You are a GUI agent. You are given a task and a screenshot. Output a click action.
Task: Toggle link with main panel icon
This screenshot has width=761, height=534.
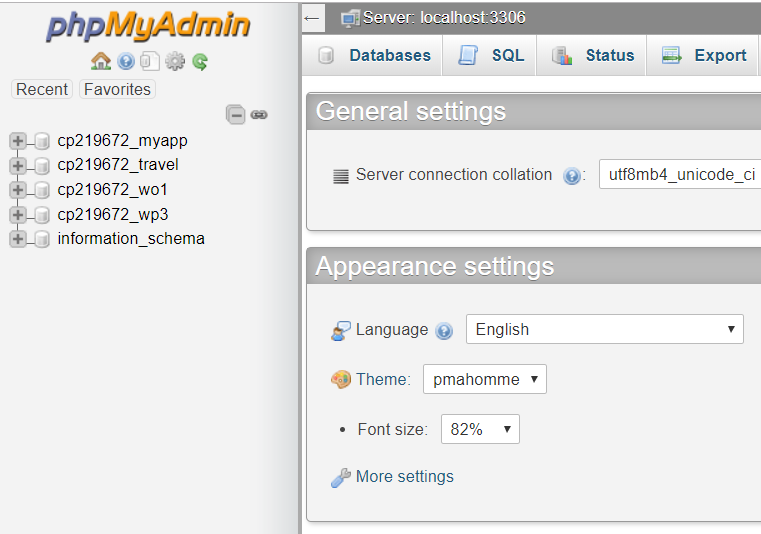pos(259,115)
